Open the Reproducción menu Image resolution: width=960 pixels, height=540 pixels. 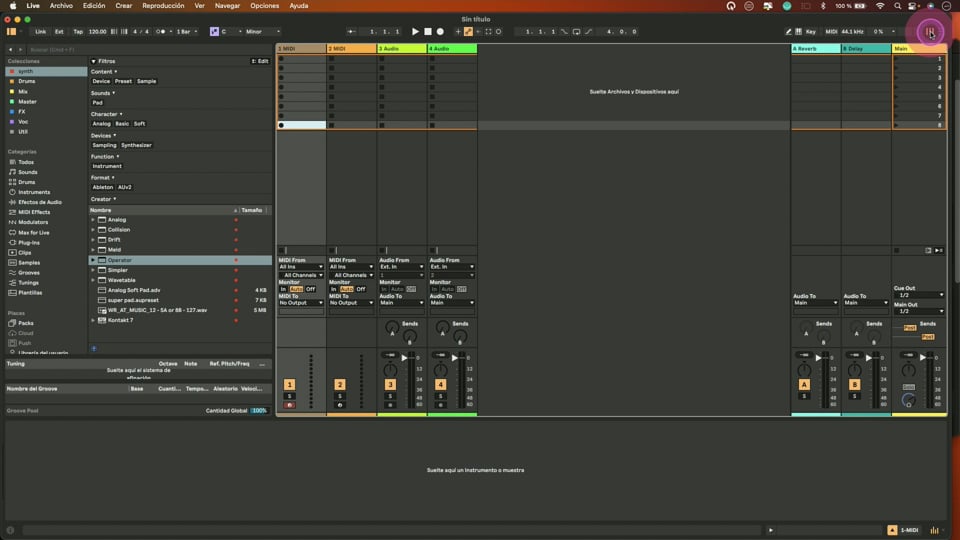(163, 6)
